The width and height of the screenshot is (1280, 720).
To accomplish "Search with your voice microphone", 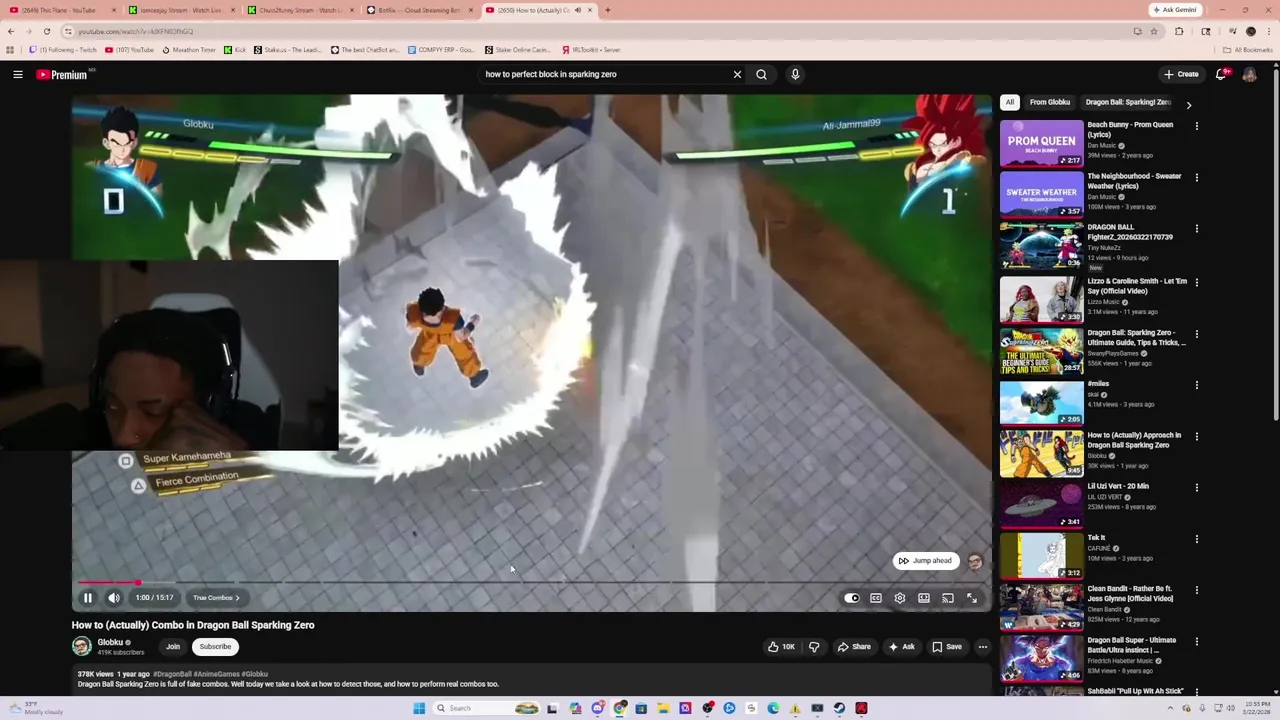I will (795, 74).
